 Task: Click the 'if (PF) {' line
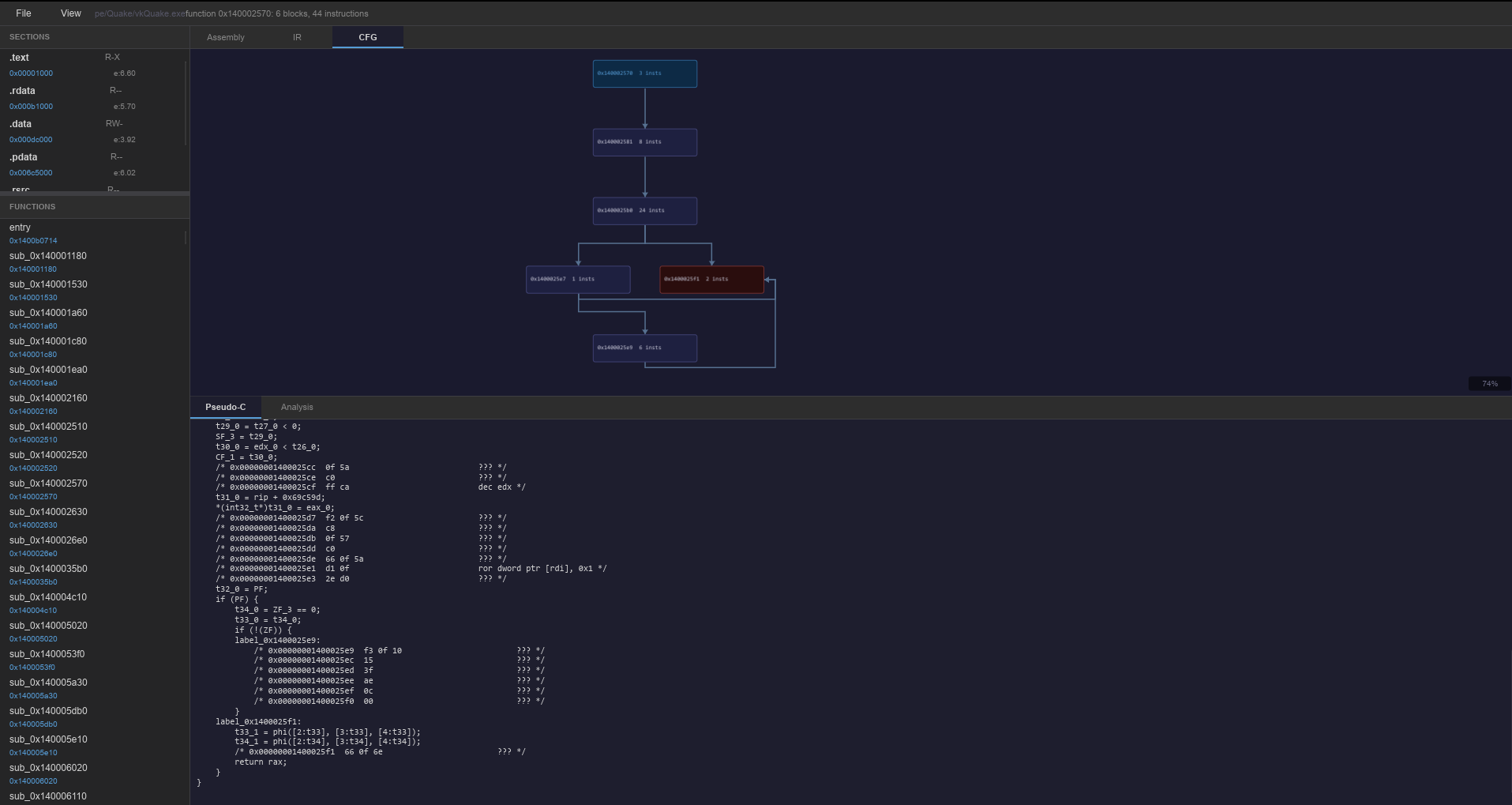tap(237, 600)
